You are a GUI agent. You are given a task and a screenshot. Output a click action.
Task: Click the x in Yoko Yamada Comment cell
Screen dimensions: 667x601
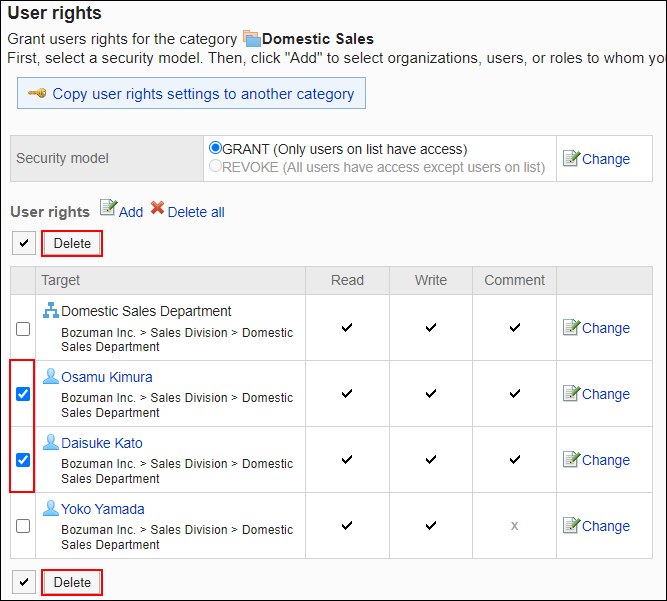pyautogui.click(x=514, y=526)
